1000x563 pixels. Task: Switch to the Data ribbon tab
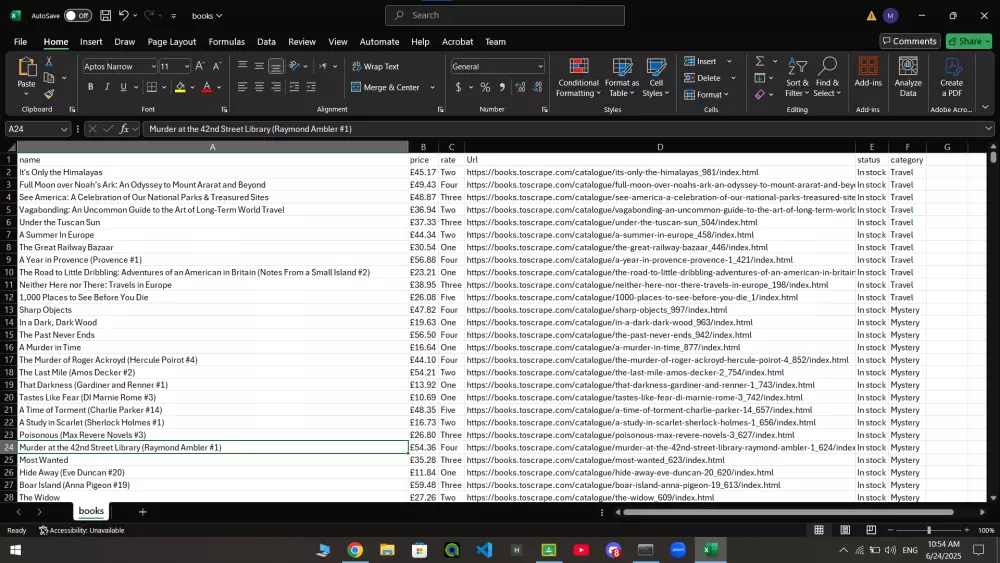pos(266,42)
